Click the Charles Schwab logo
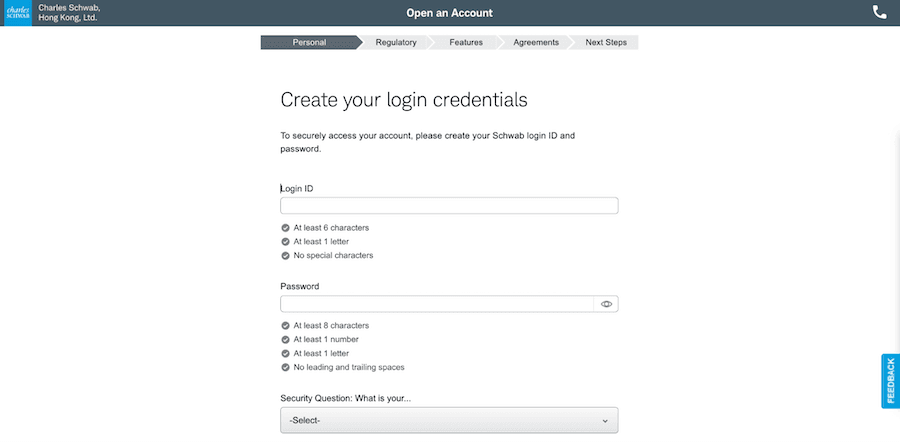The width and height of the screenshot is (900, 444). click(x=16, y=13)
